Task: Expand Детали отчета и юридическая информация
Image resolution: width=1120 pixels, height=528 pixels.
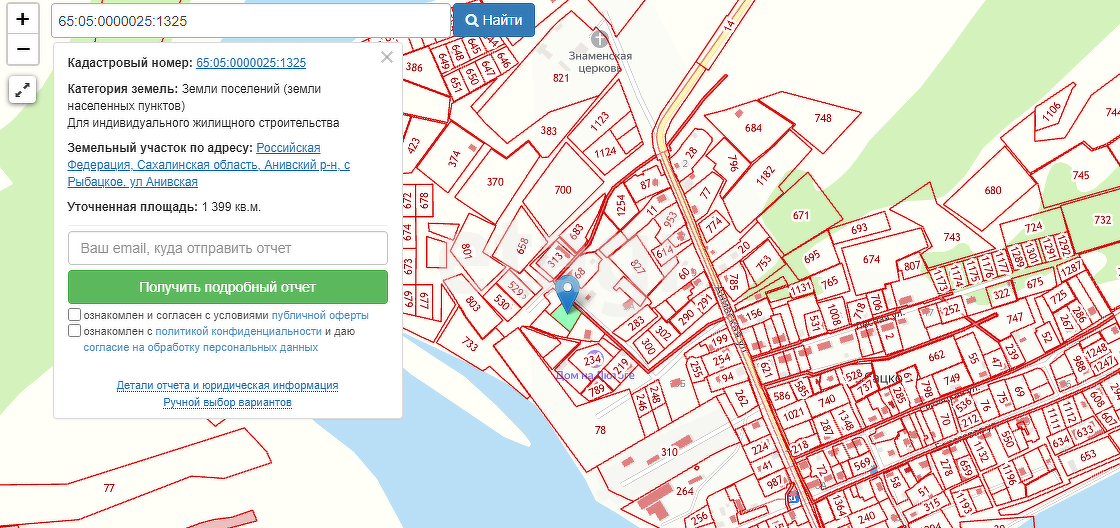Action: tap(227, 385)
